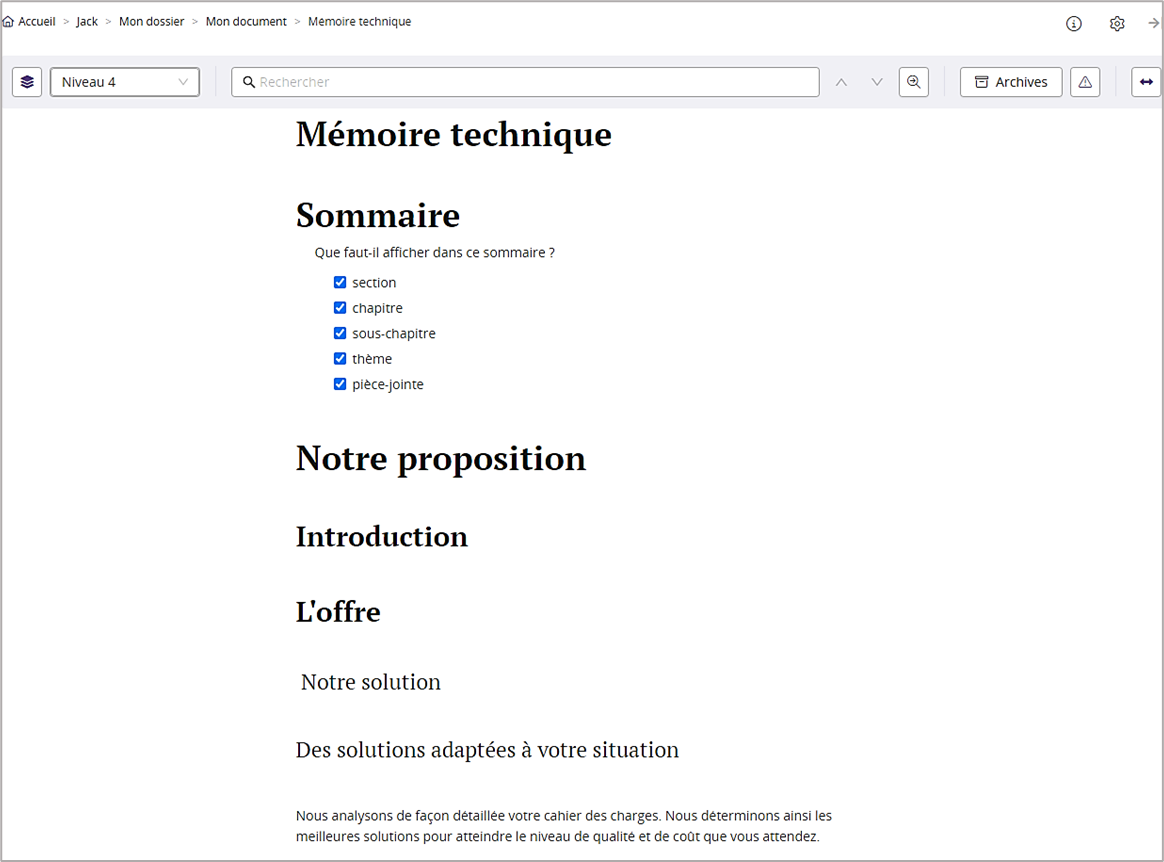1164x862 pixels.
Task: Go to Mon document breadcrumb
Action: click(246, 22)
